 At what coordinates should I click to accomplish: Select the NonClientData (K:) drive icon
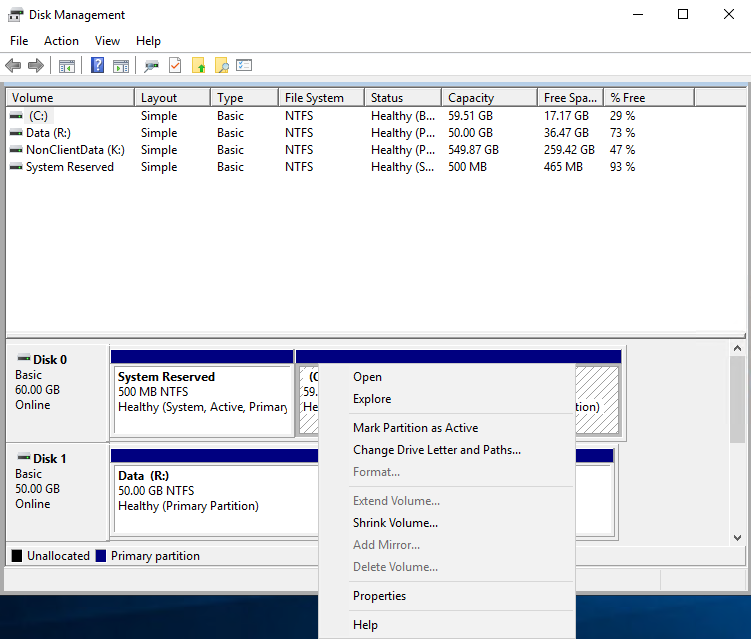coord(16,150)
